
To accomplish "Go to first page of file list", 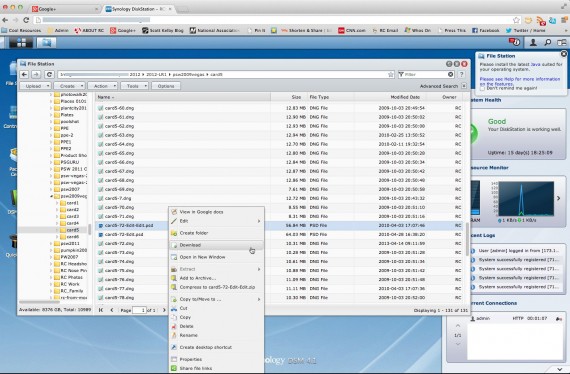I will [x=101, y=310].
